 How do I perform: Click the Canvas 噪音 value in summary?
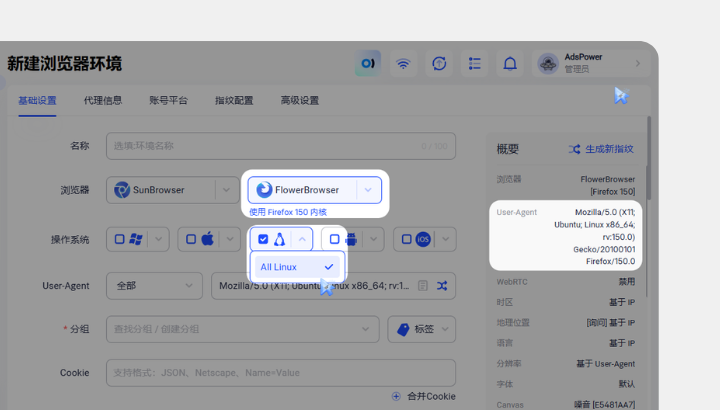click(x=605, y=404)
